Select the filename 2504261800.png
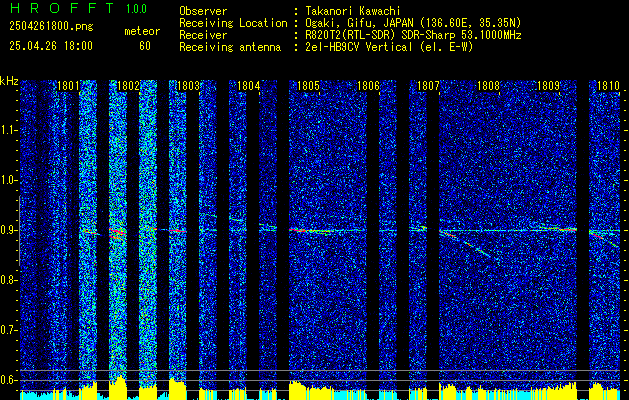 pyautogui.click(x=51, y=27)
